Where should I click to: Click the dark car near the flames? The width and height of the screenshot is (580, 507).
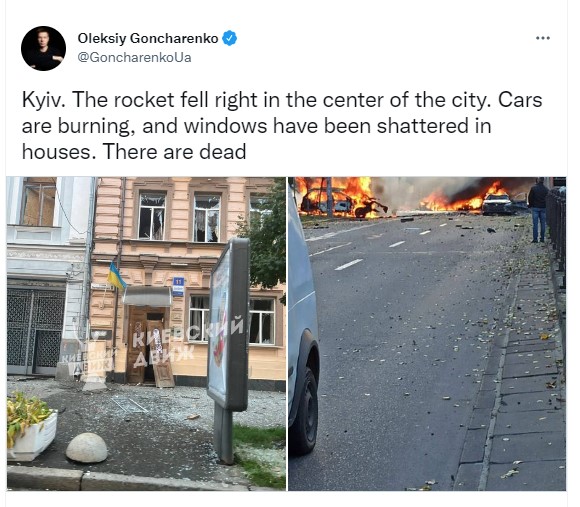coord(498,204)
